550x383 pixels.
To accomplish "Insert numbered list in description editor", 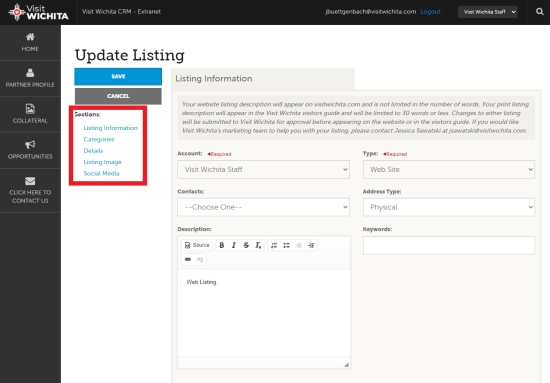I will [x=274, y=245].
